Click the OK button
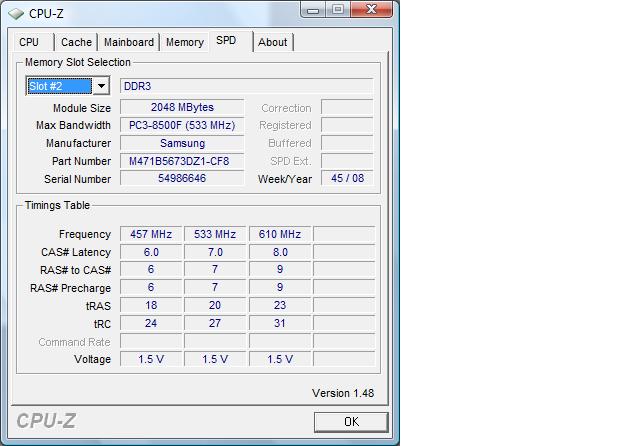640x446 pixels. pyautogui.click(x=351, y=422)
